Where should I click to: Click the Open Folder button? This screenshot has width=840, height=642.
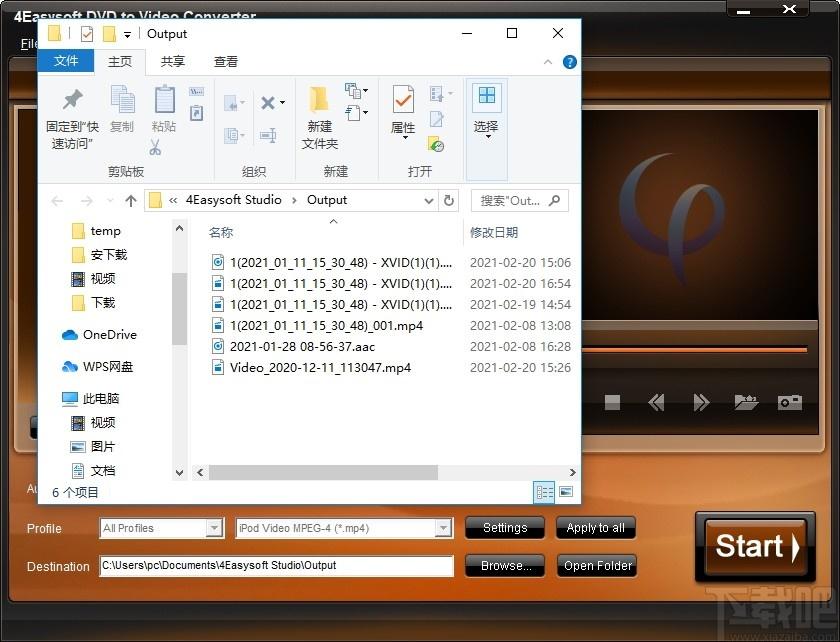coord(597,565)
